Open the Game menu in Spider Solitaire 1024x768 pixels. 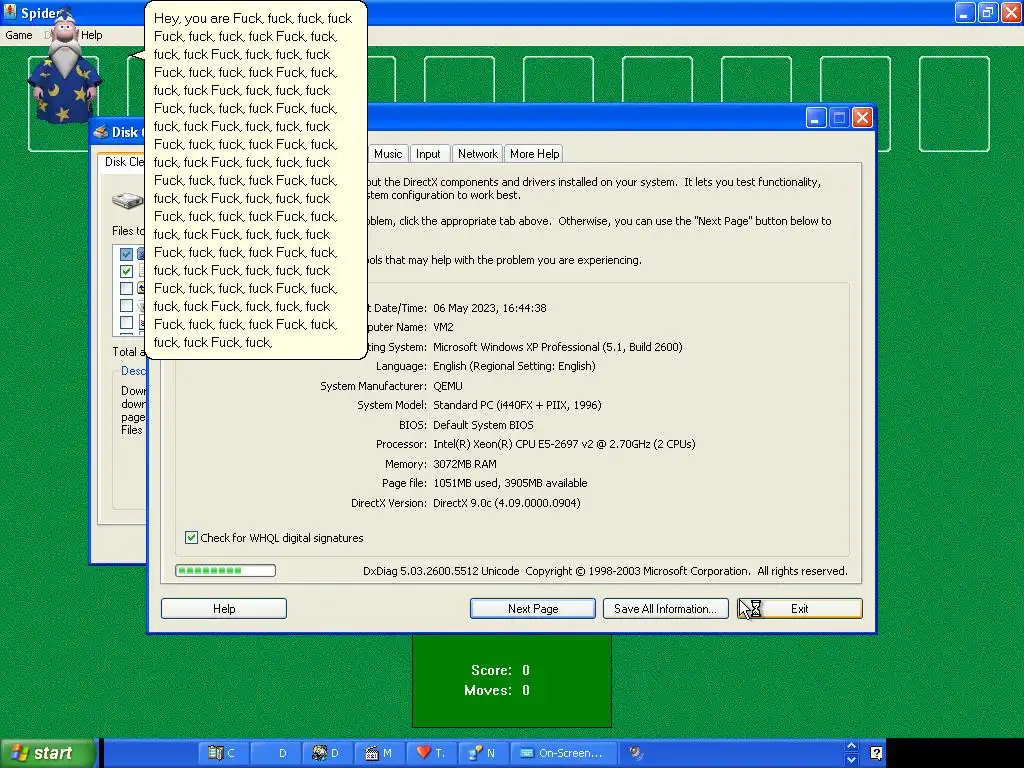click(x=18, y=35)
